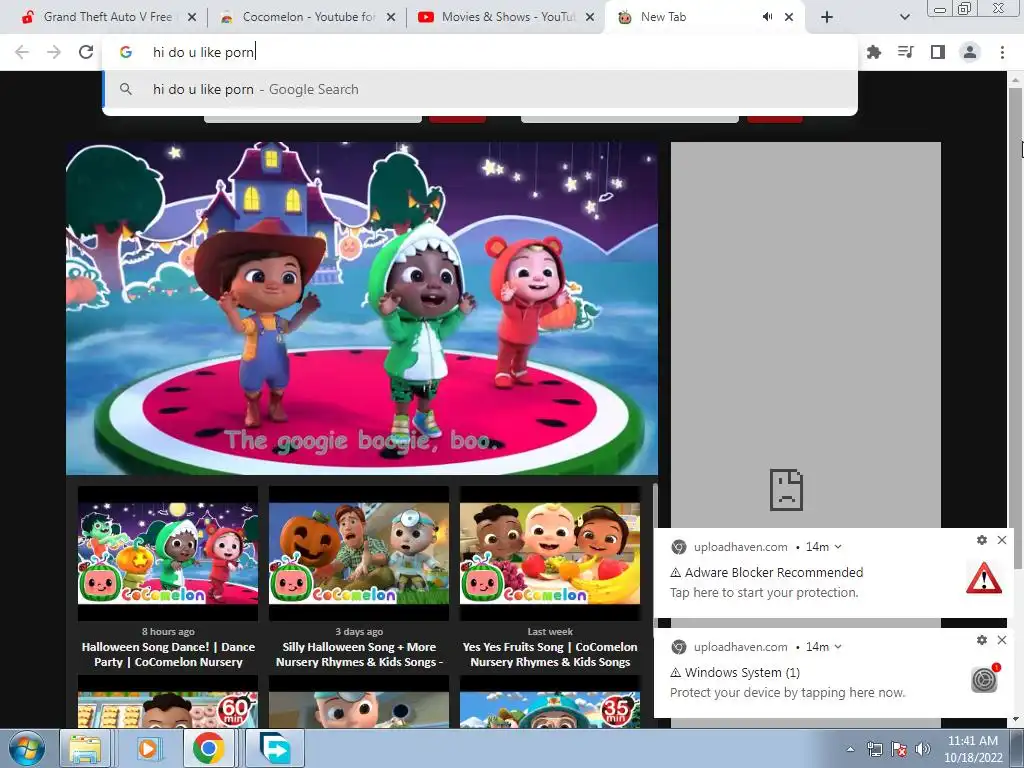Screen dimensions: 1024x768
Task: Switch to Cocomelon - Youtube tab
Action: (x=307, y=17)
